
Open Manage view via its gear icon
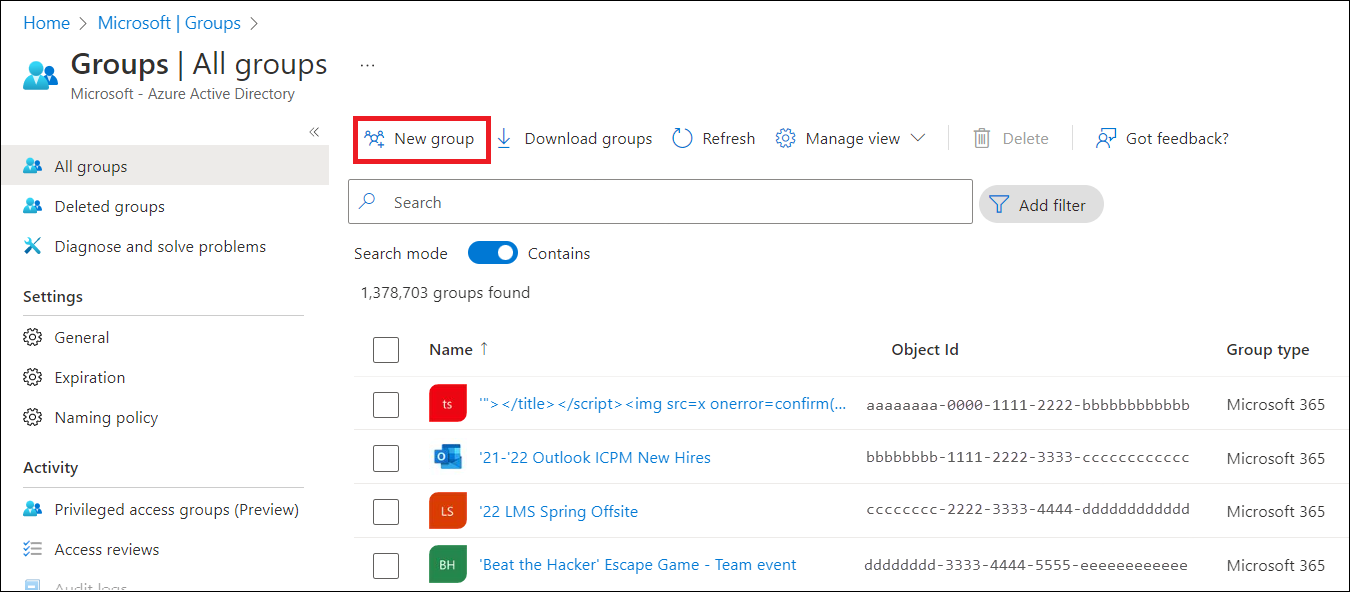(786, 138)
